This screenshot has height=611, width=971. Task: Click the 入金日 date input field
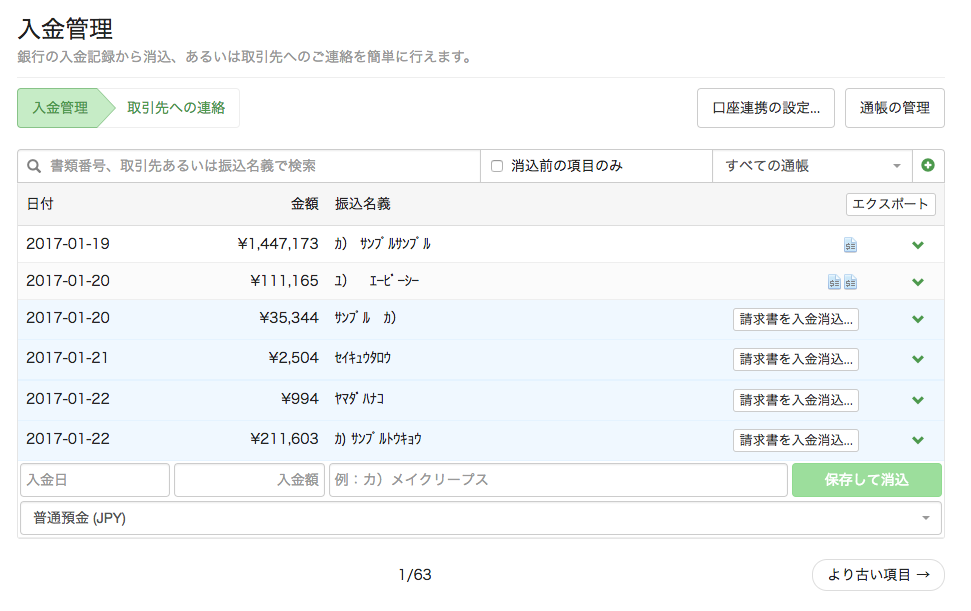click(95, 480)
